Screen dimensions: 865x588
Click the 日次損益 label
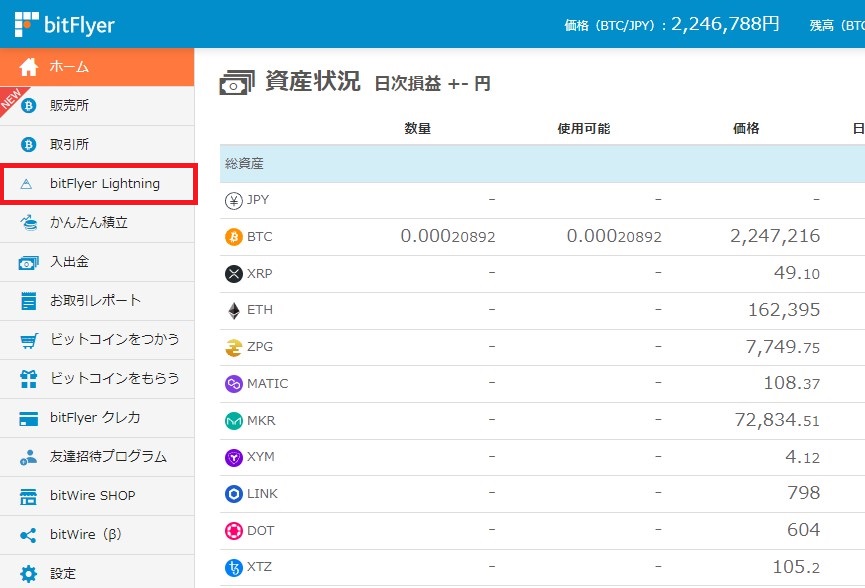(x=408, y=83)
